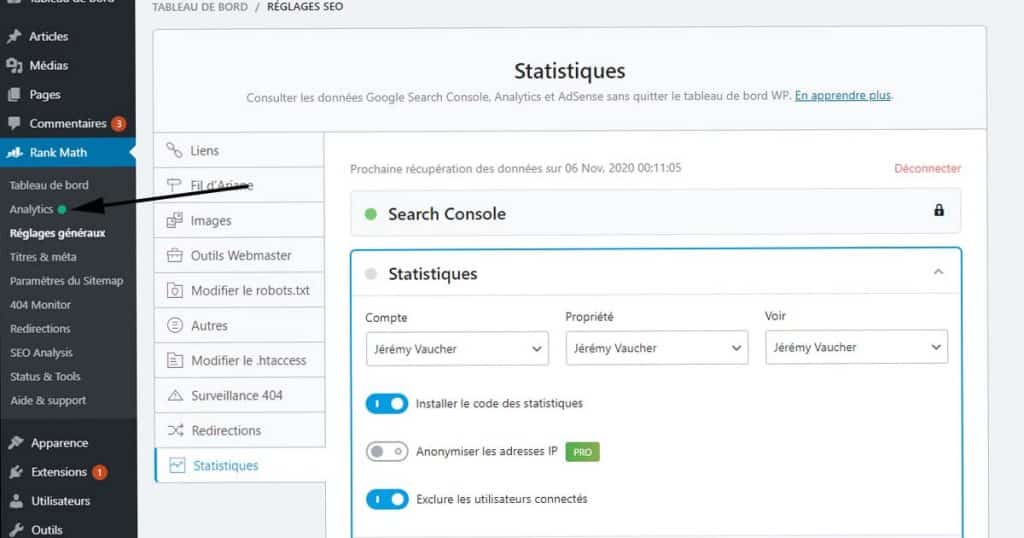Open Modifier le .htaccess tab
Viewport: 1024px width, 538px height.
[239, 360]
